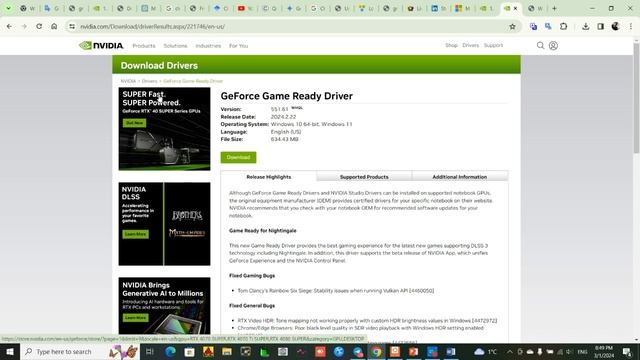Go to the Drivers link in header

click(471, 45)
